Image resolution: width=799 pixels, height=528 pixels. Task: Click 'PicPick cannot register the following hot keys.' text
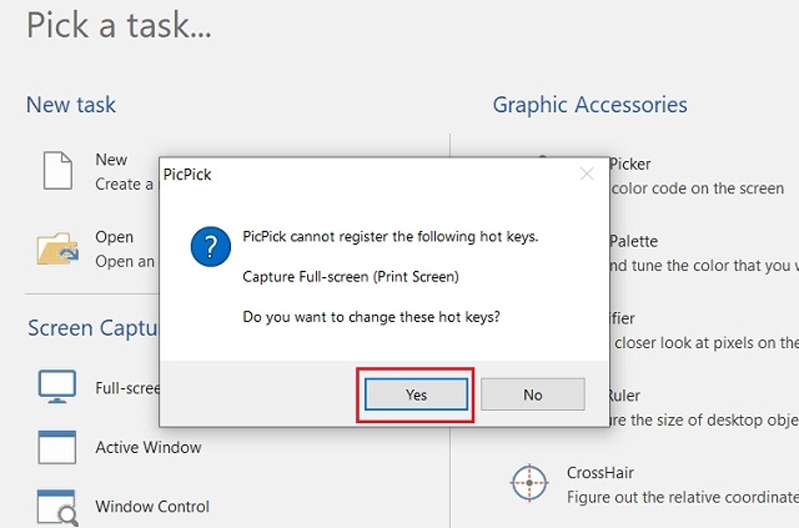click(390, 237)
